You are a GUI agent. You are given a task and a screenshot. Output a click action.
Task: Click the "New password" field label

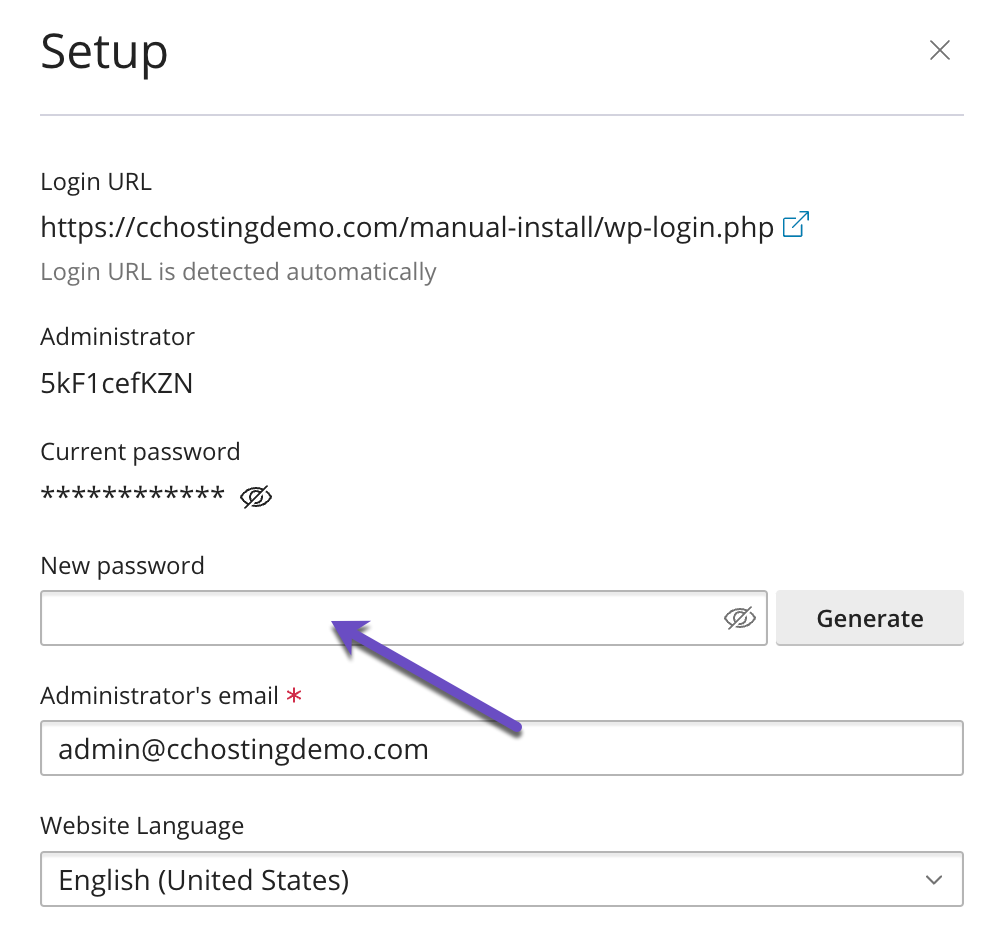(x=122, y=566)
